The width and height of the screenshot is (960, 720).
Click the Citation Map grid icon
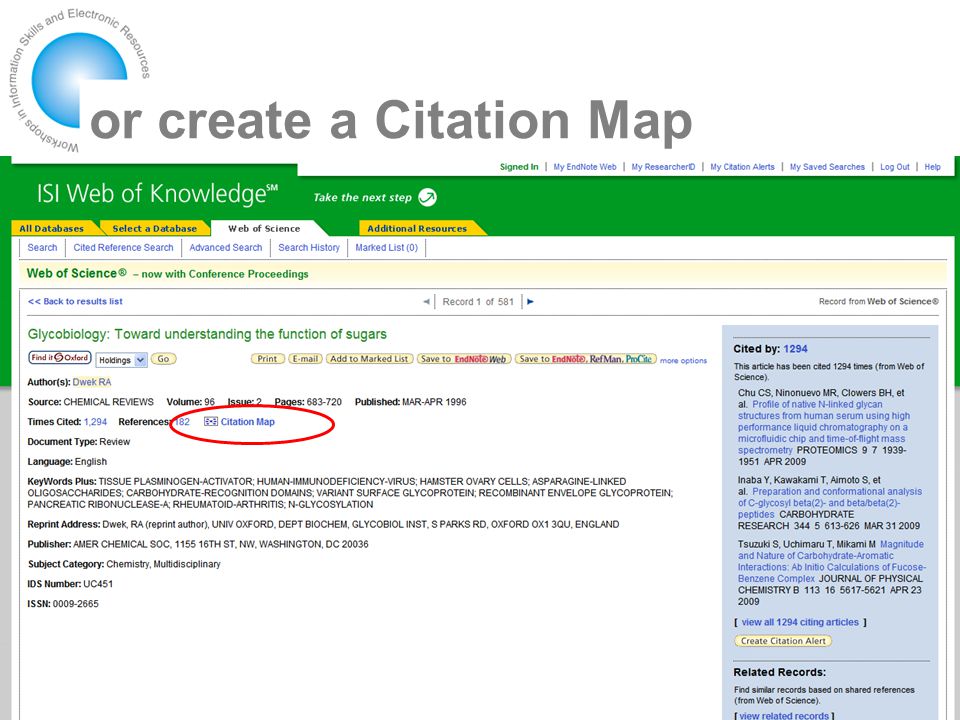211,421
